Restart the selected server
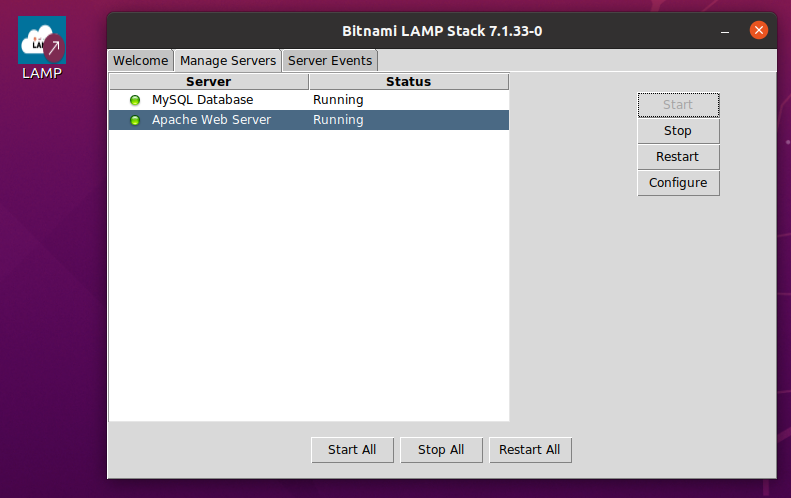The height and width of the screenshot is (498, 791). pos(679,157)
